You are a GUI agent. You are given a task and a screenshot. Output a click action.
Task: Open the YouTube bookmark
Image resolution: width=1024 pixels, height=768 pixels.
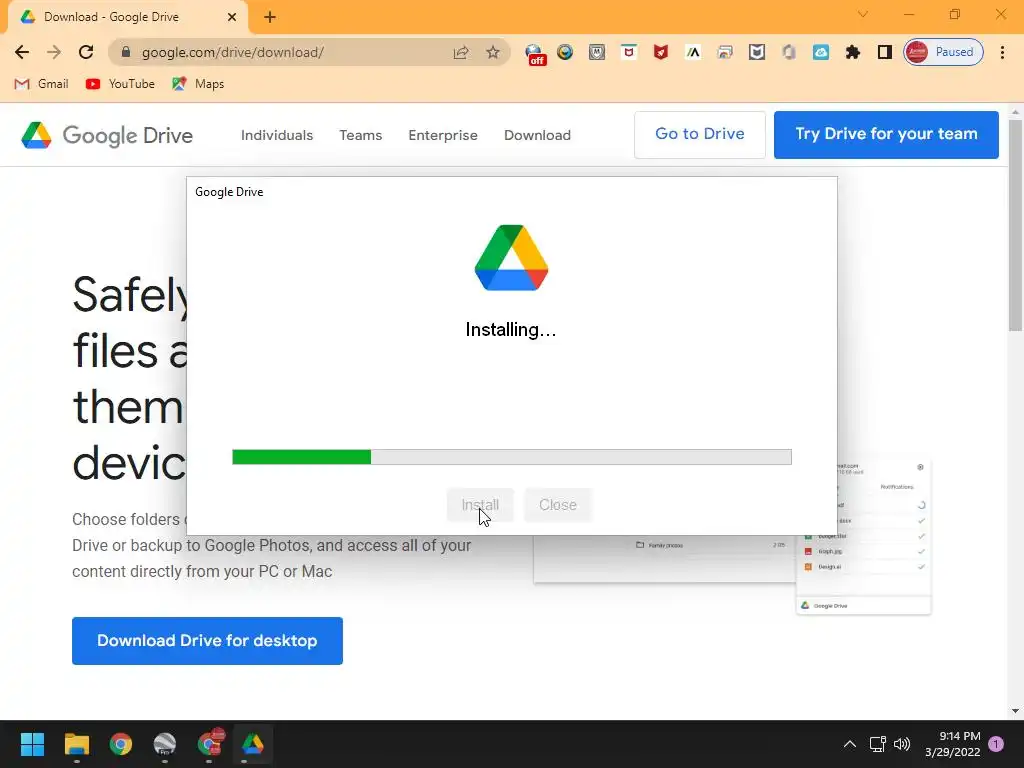[120, 84]
